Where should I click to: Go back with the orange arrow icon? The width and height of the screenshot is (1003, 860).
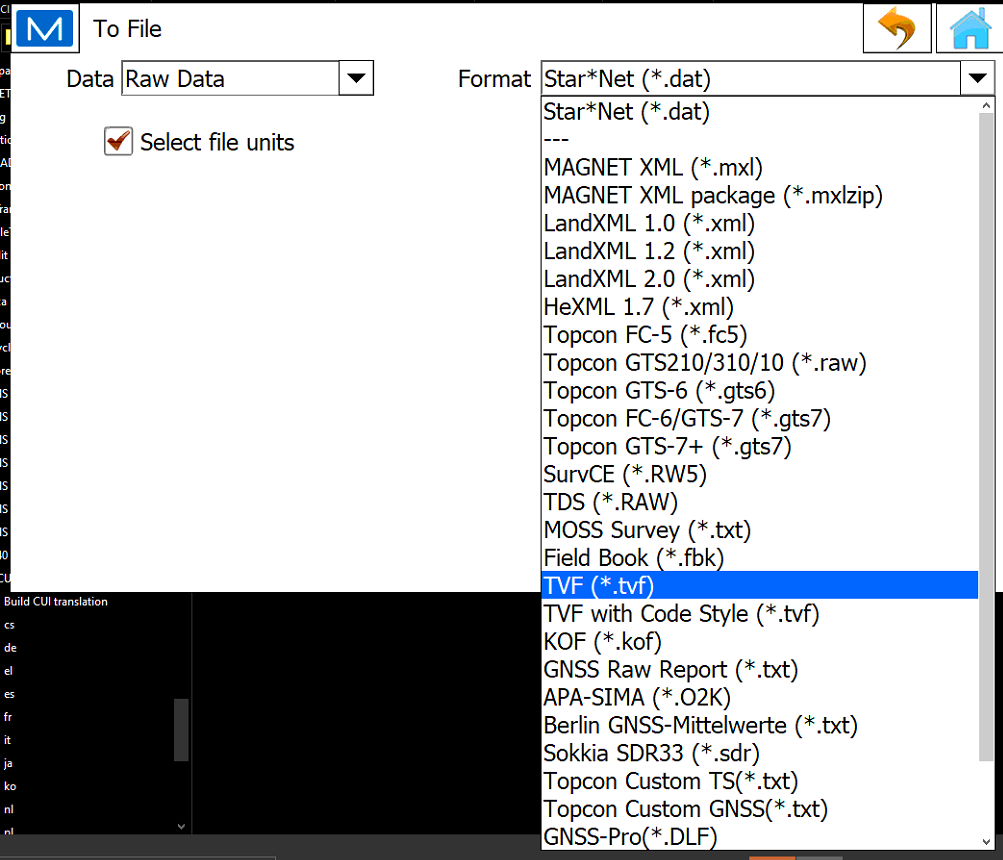point(897,29)
